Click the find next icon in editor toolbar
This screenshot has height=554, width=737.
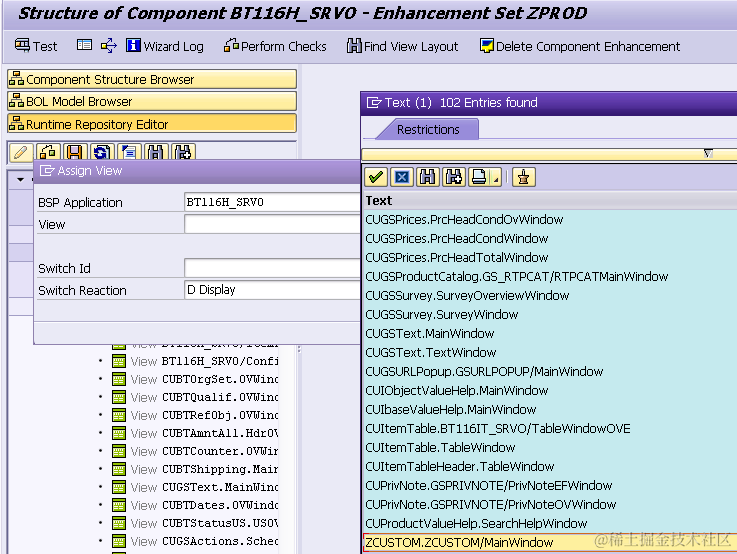point(183,152)
